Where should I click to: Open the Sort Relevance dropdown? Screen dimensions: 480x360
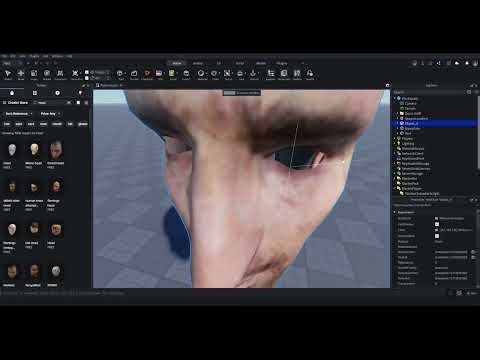tap(18, 114)
